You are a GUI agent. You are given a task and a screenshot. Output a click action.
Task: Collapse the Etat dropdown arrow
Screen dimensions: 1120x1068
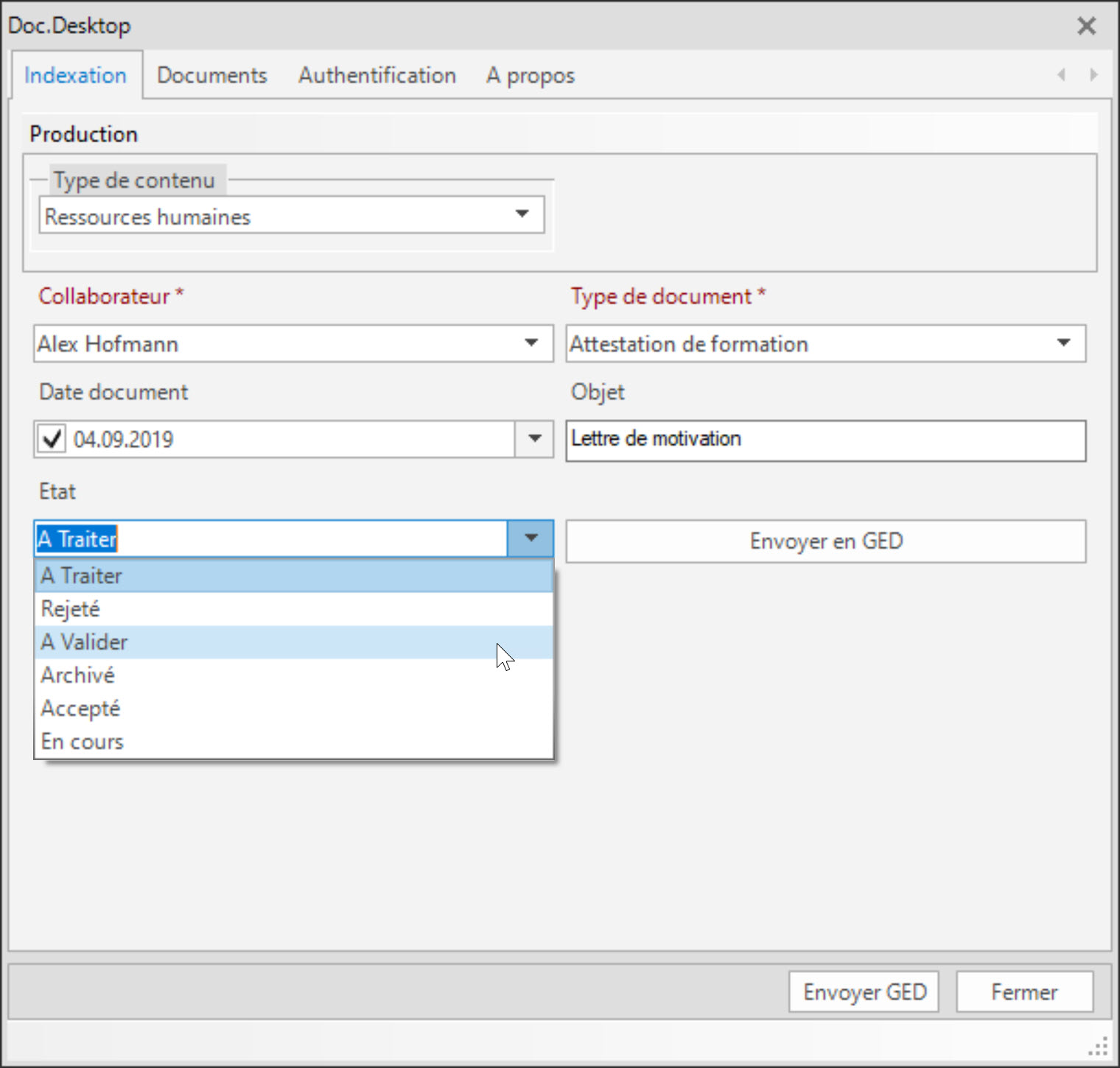click(x=531, y=538)
